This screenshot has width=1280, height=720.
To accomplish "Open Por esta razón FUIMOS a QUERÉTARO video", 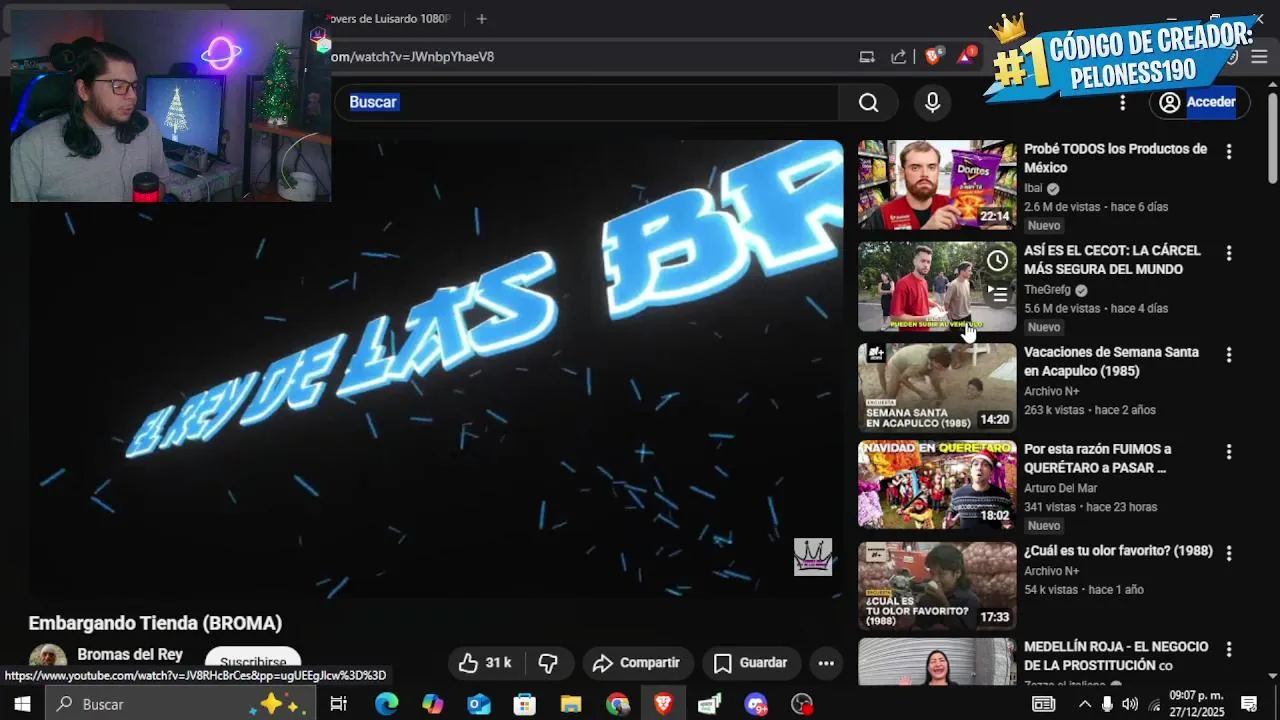I will (1097, 458).
